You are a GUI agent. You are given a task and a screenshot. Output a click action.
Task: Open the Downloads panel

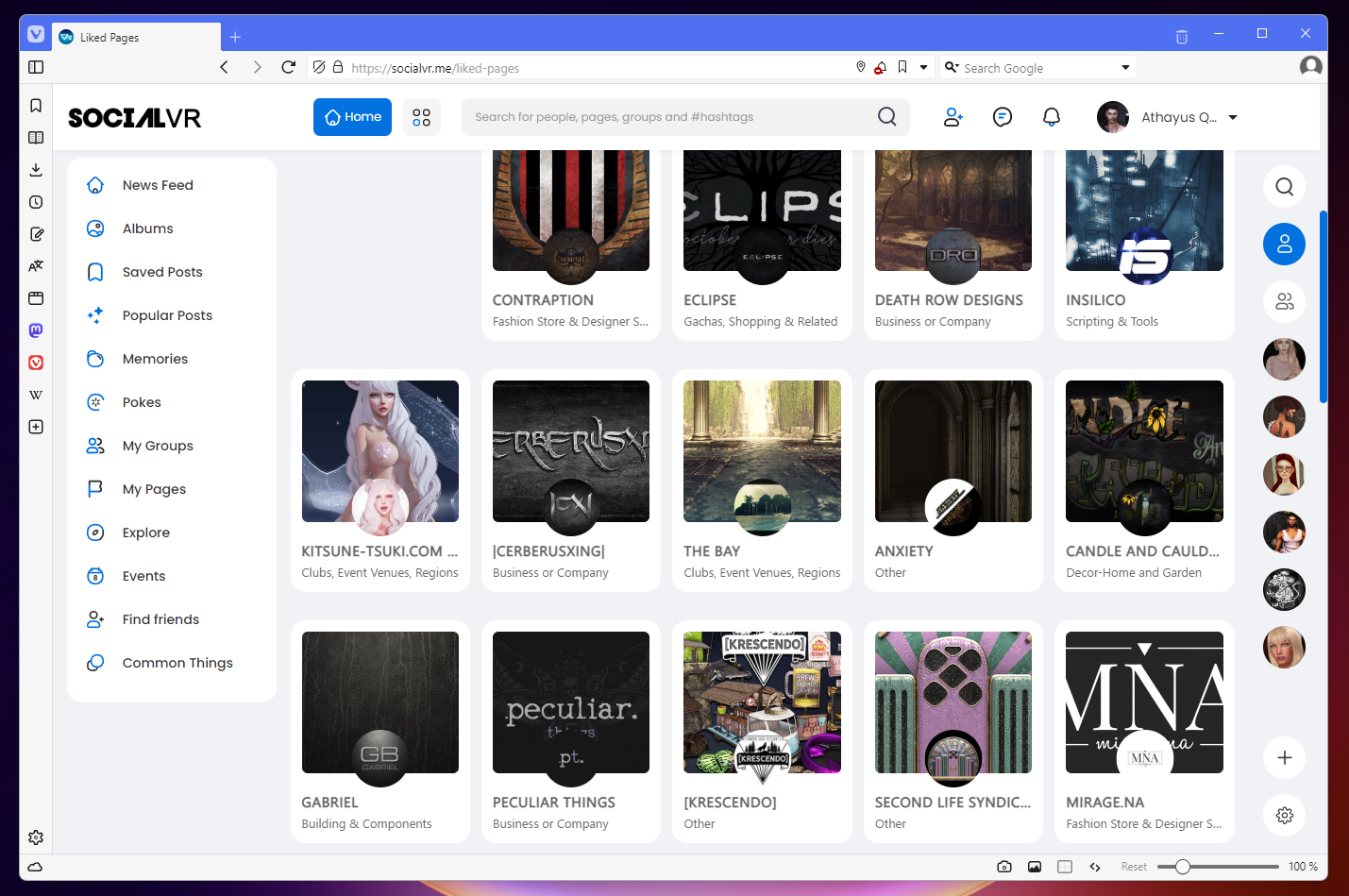tap(36, 170)
